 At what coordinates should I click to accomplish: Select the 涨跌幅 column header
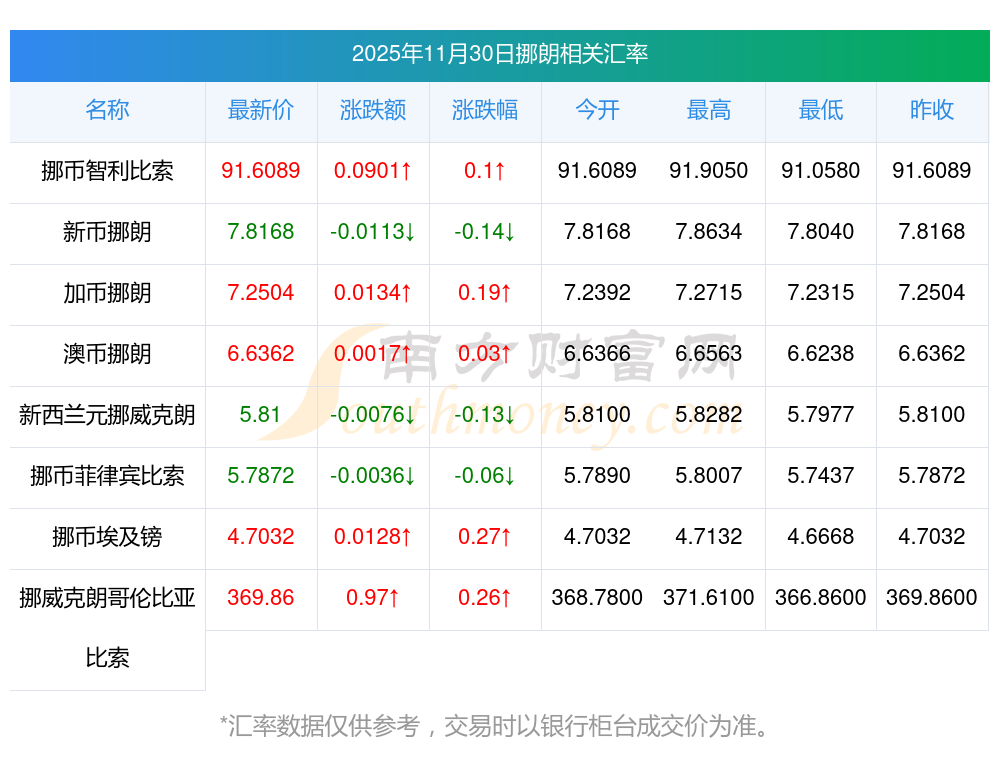(x=485, y=110)
